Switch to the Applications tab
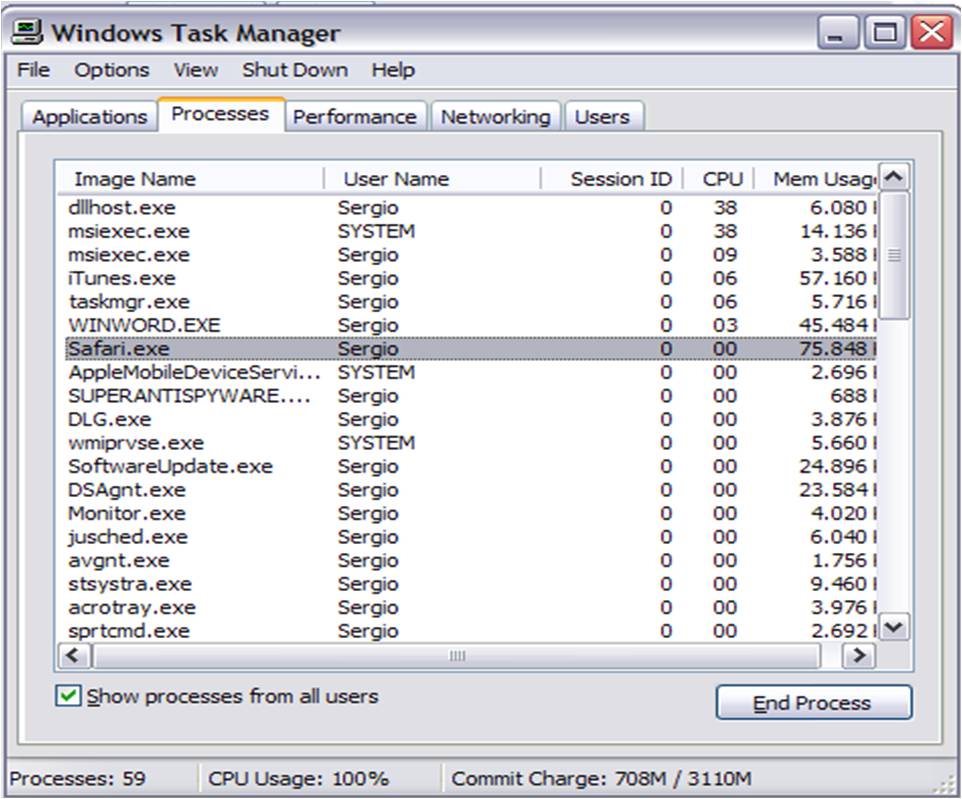The height and width of the screenshot is (799, 962). 90,117
